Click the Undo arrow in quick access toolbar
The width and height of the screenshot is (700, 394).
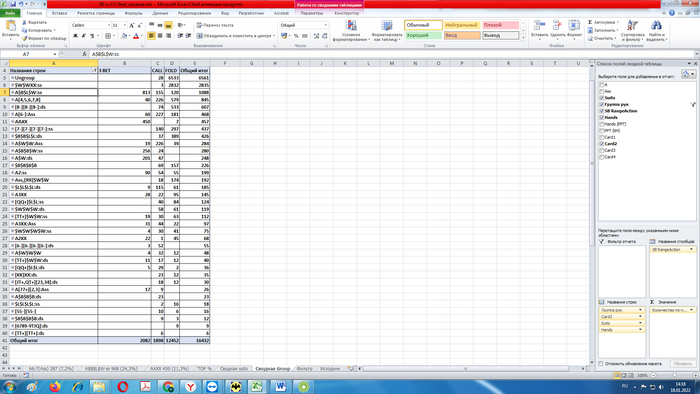pos(21,4)
